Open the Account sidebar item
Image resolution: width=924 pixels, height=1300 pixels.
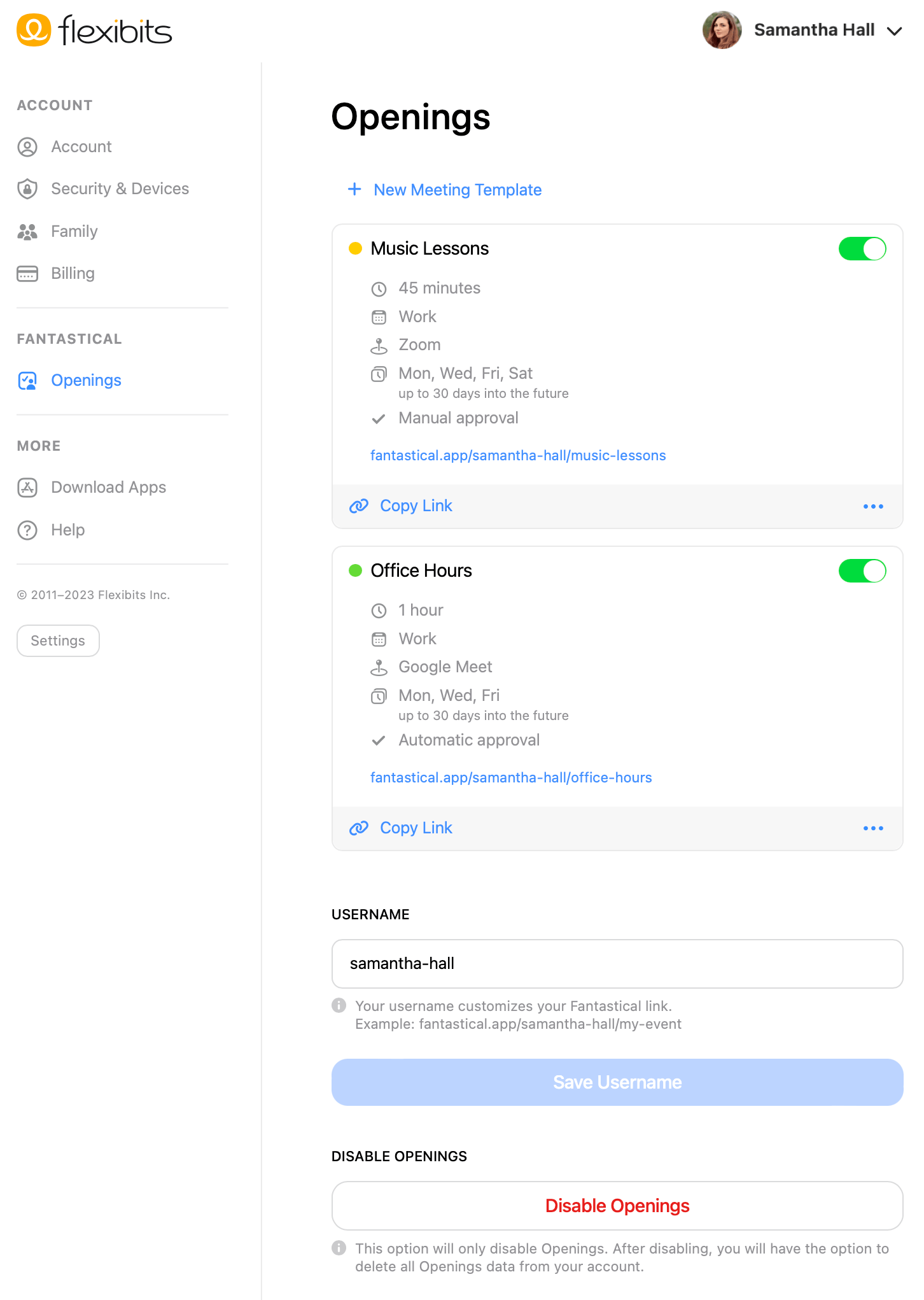click(81, 147)
